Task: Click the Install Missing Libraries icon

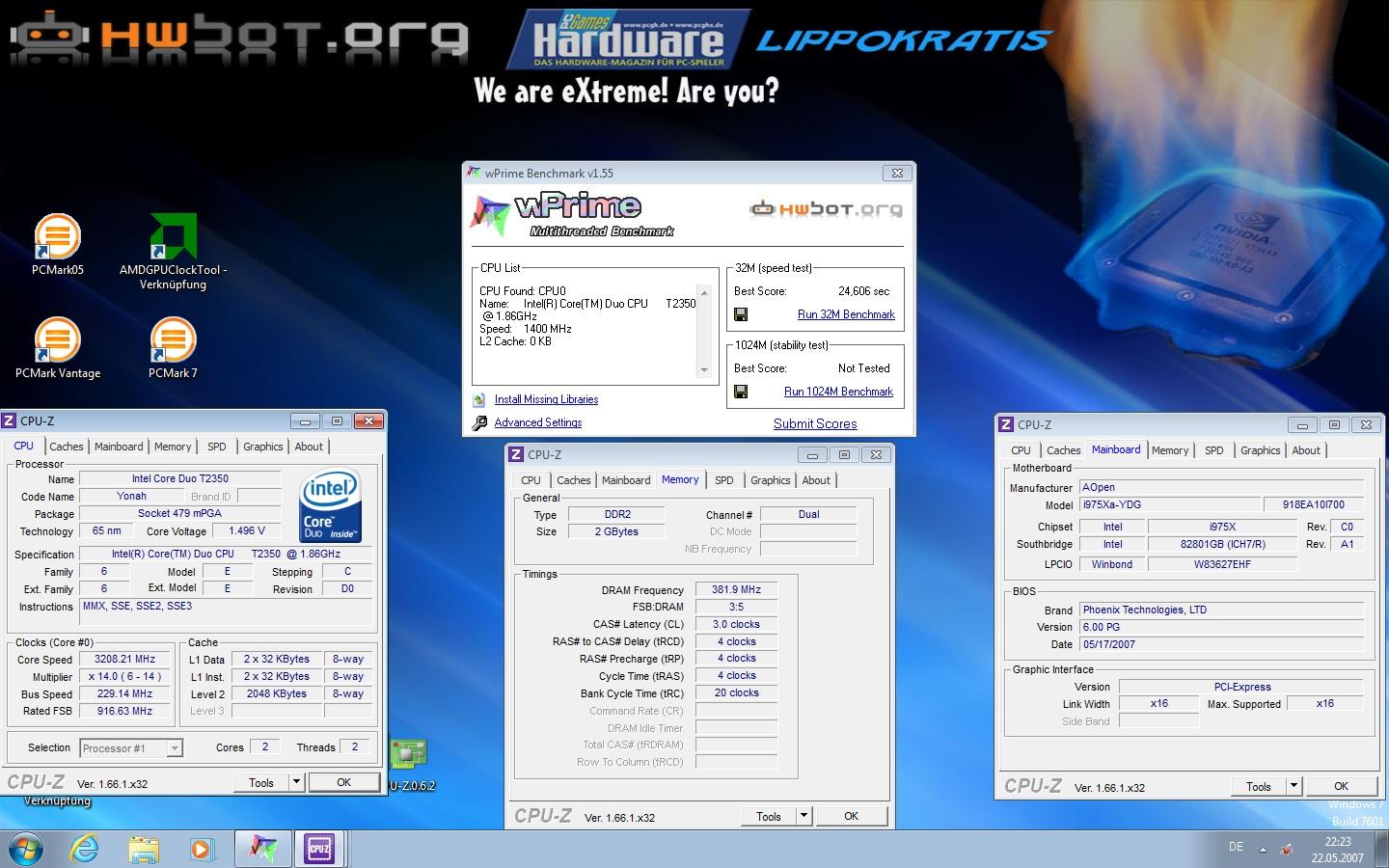Action: coord(479,399)
